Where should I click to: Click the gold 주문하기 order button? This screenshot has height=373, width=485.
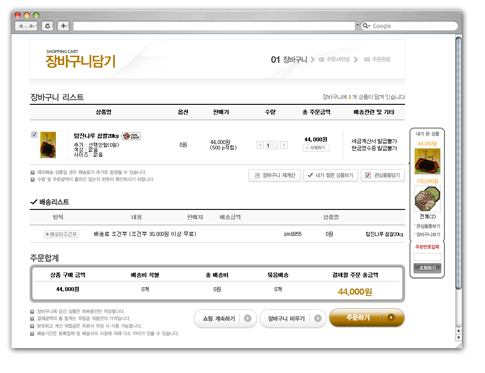click(x=367, y=318)
